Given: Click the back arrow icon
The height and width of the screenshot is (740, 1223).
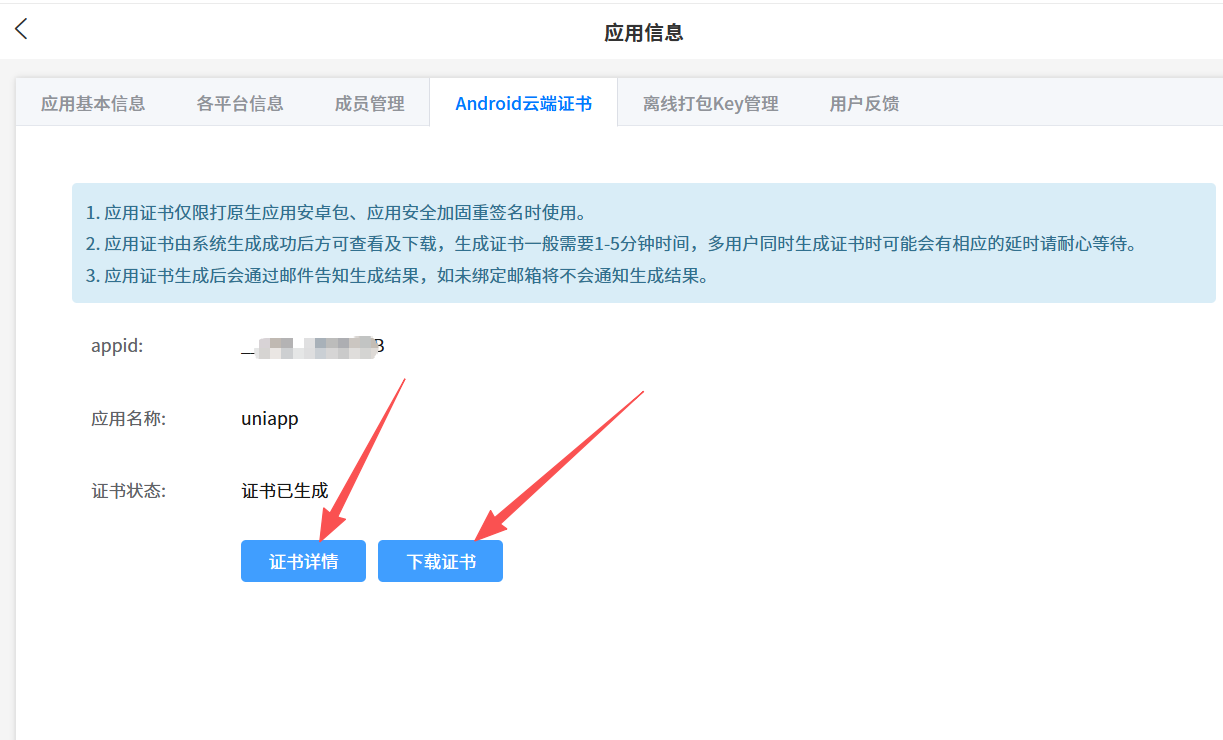Looking at the screenshot, I should click(22, 30).
